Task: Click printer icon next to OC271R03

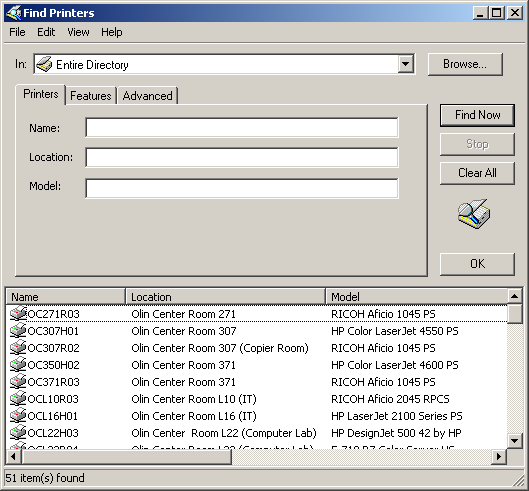Action: coord(18,313)
